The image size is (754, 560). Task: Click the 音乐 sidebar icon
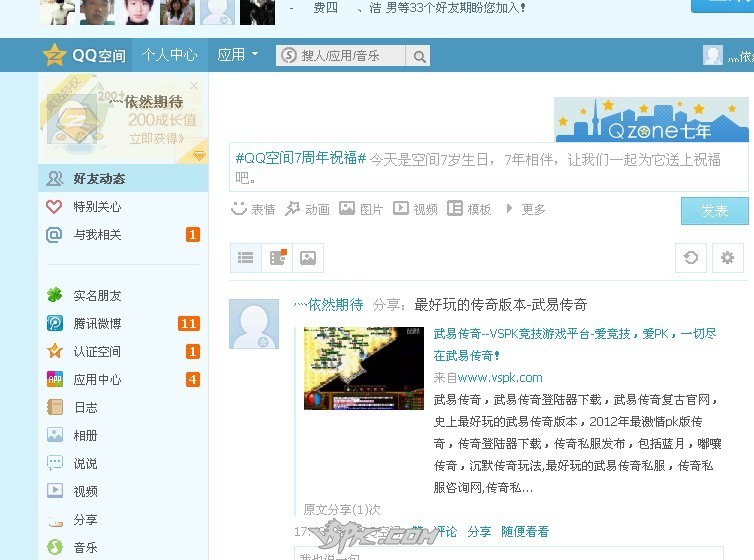tap(55, 547)
